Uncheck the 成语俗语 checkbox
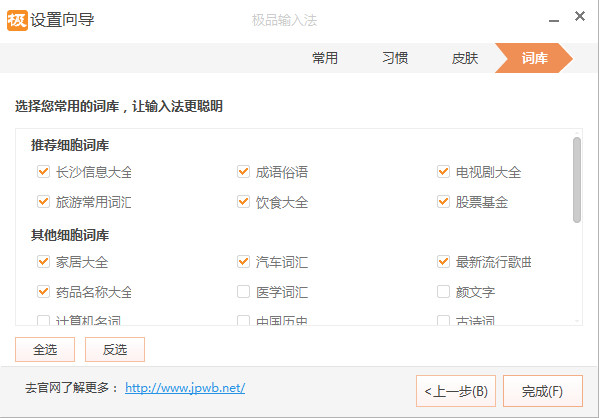599x418 pixels. point(243,172)
